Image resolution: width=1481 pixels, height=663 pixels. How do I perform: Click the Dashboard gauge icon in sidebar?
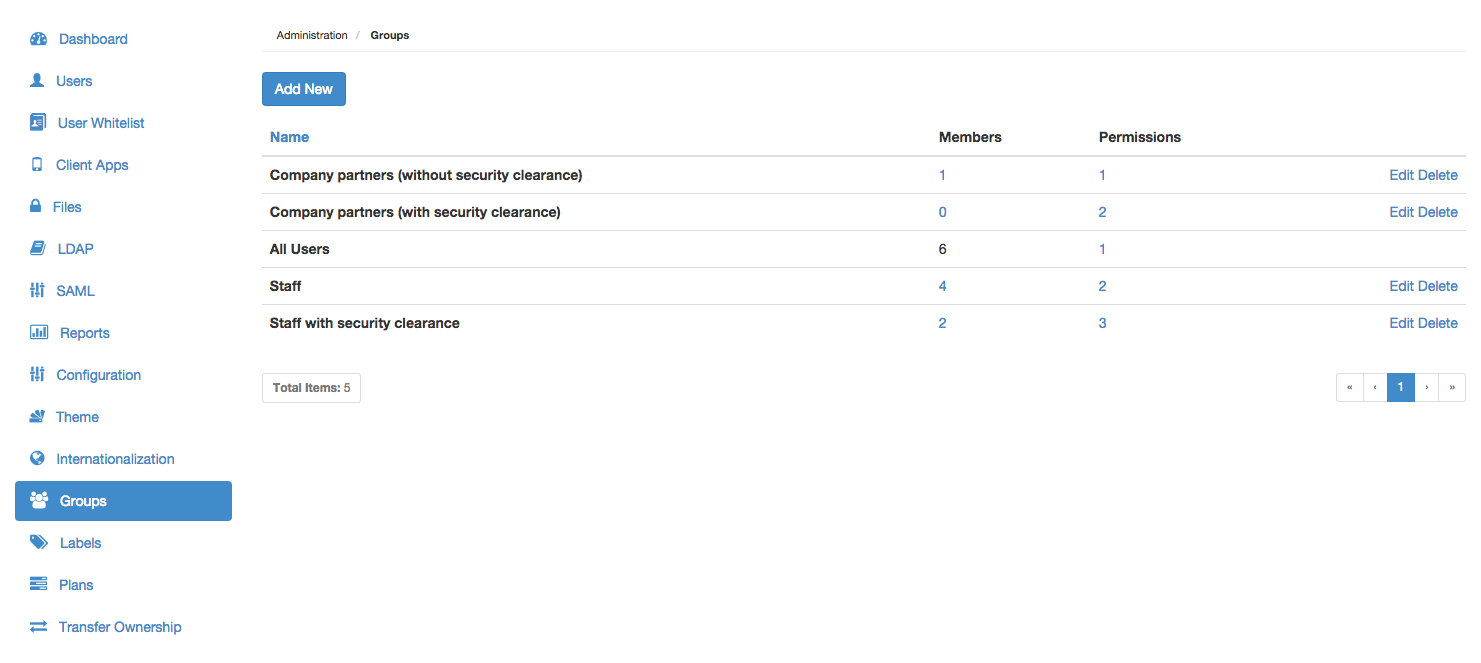[x=38, y=39]
